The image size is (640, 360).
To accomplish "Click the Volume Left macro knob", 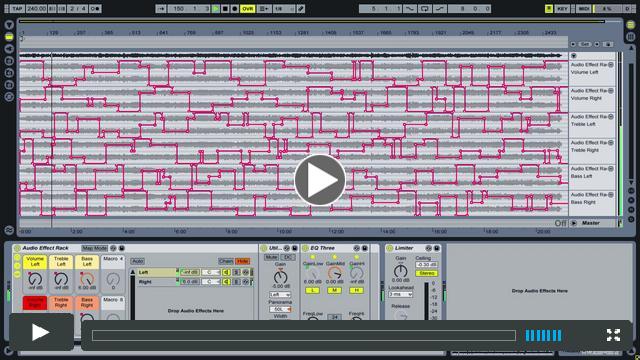I will (35, 279).
